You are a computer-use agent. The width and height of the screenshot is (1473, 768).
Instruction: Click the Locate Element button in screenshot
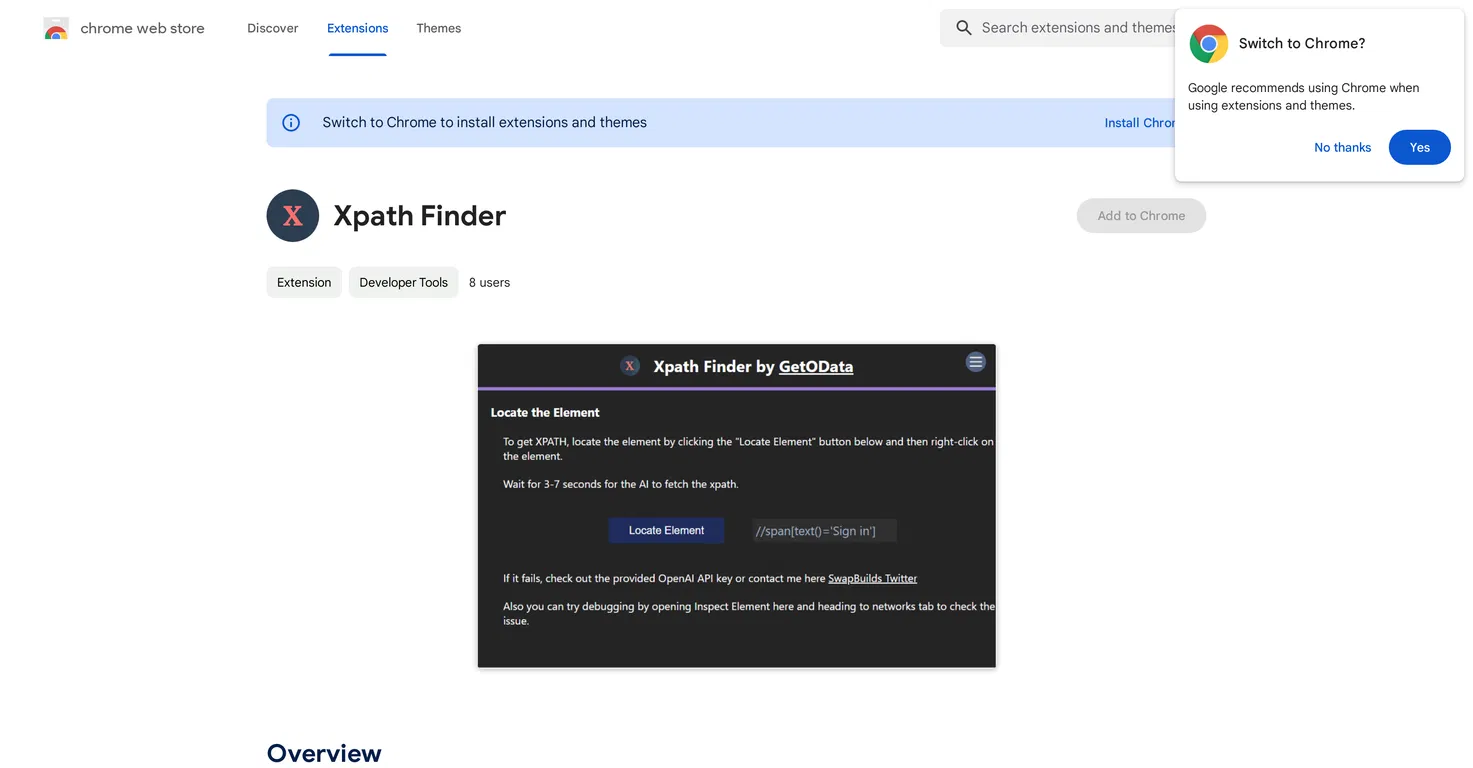pyautogui.click(x=666, y=530)
